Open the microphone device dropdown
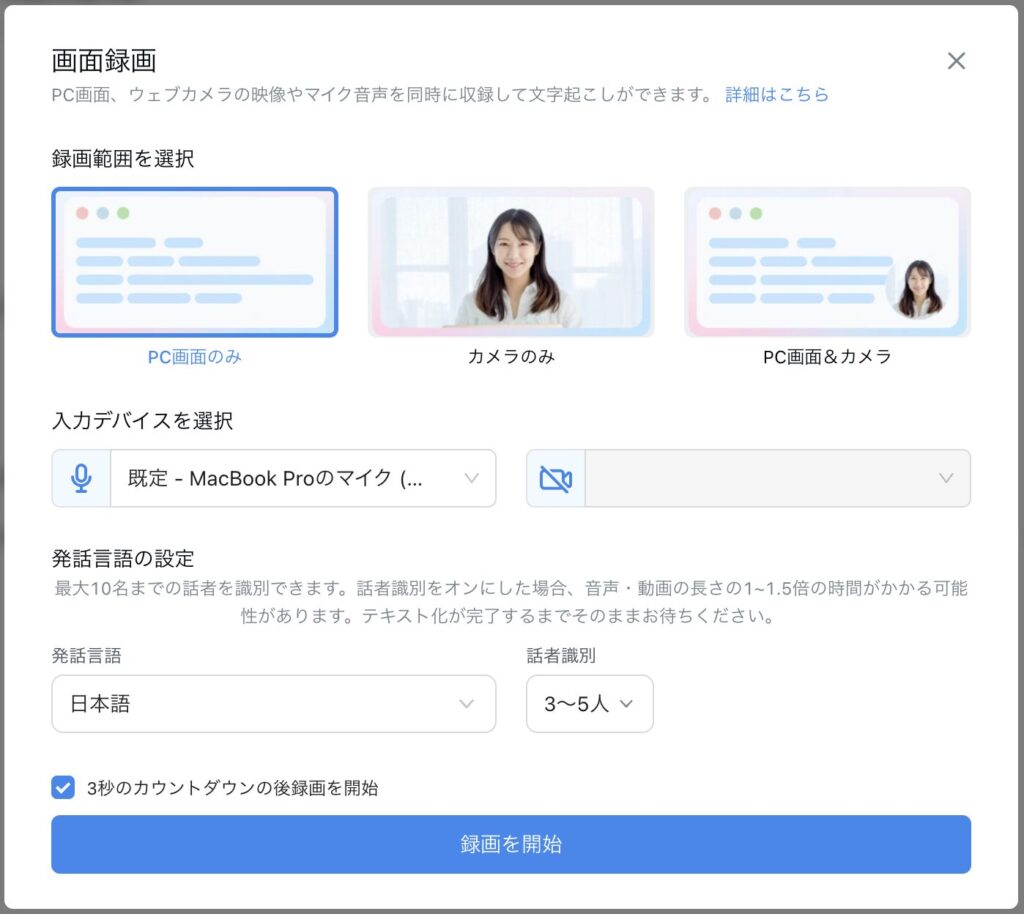Viewport: 1024px width, 914px height. [x=303, y=478]
